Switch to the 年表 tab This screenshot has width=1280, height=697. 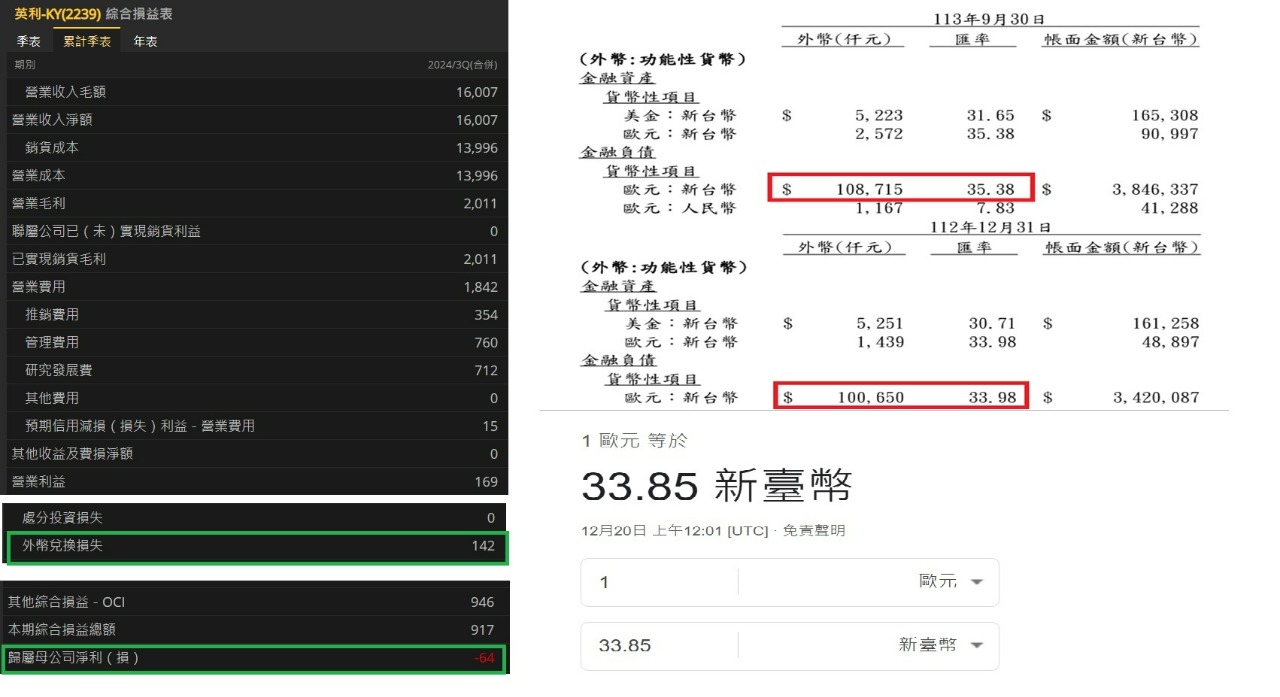click(145, 41)
